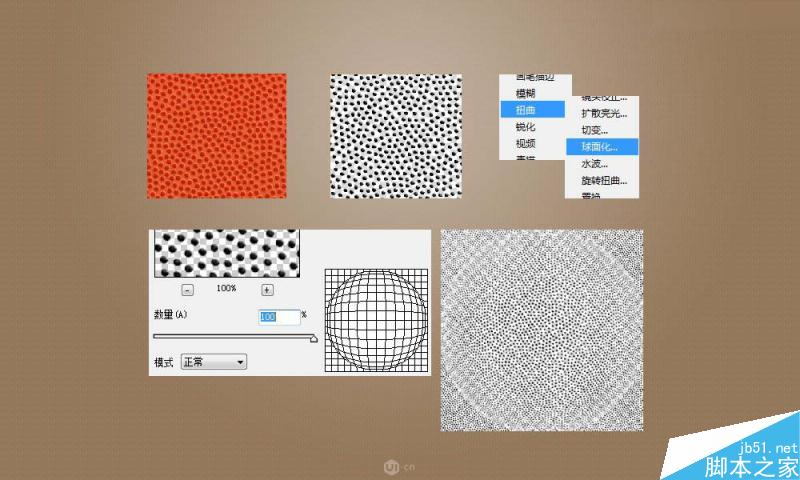
Task: Select the highlighted 扭曲 menu entry
Action: [x=532, y=110]
